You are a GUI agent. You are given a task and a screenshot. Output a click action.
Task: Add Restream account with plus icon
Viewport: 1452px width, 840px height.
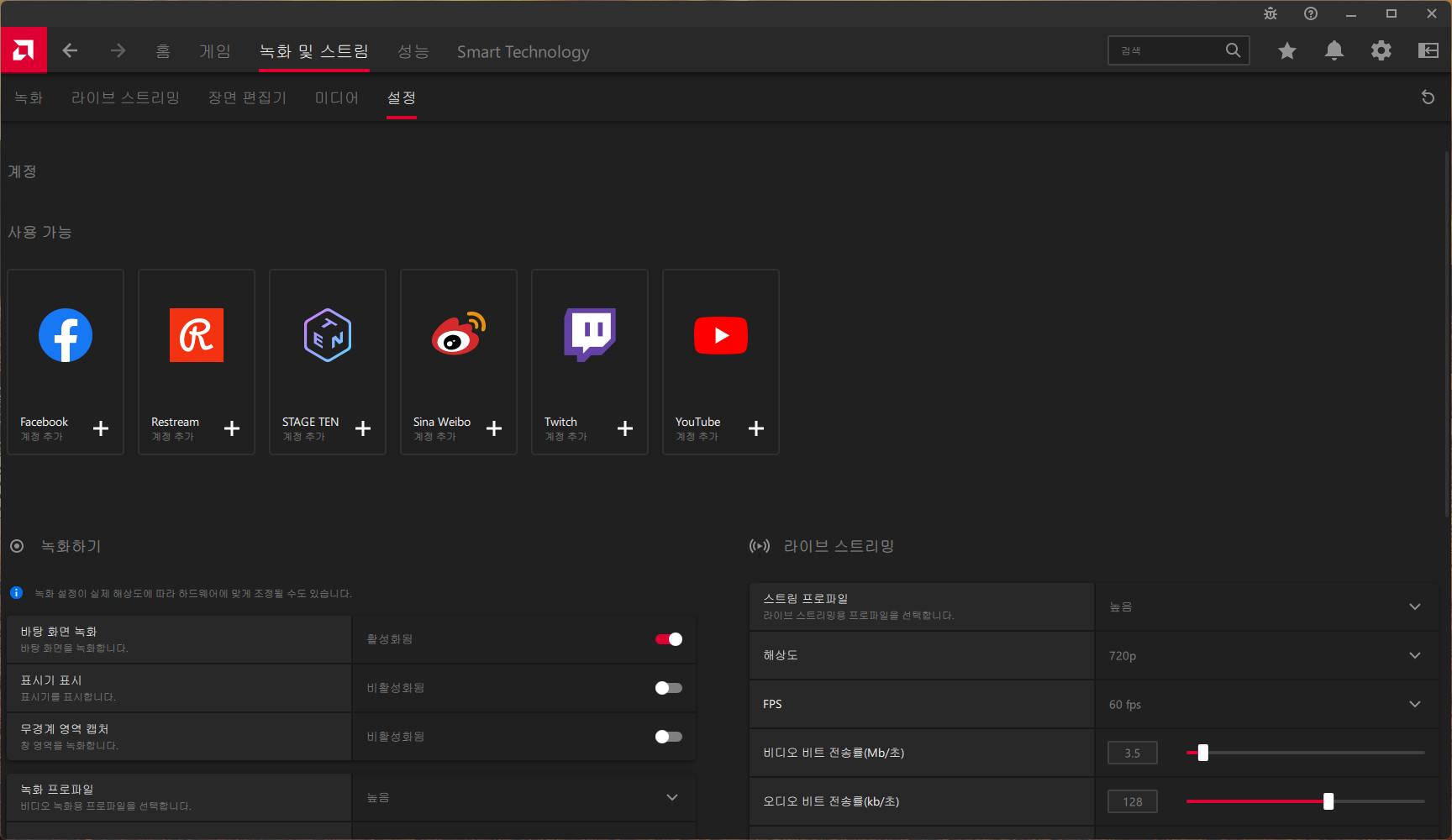click(x=232, y=428)
